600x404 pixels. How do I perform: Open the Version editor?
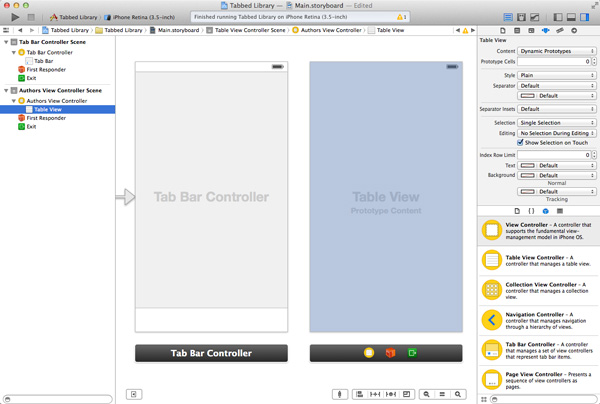pos(535,17)
